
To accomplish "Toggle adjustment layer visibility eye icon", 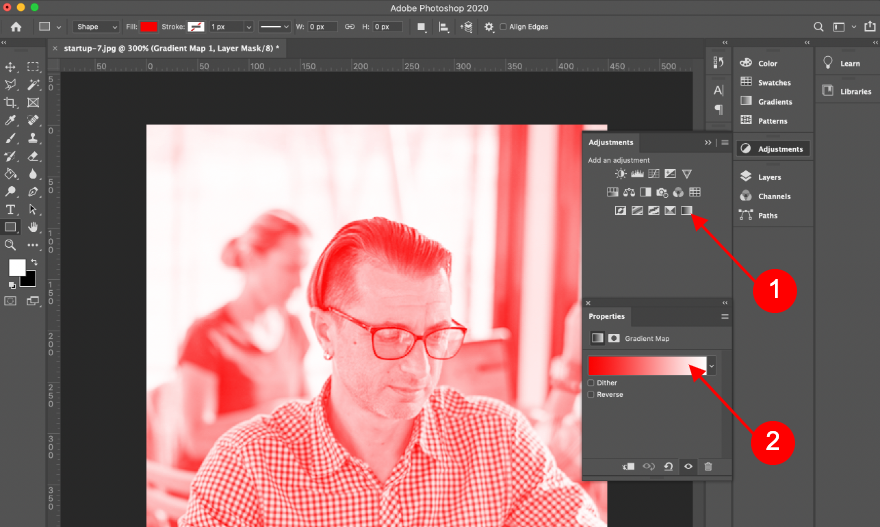I will pyautogui.click(x=688, y=466).
